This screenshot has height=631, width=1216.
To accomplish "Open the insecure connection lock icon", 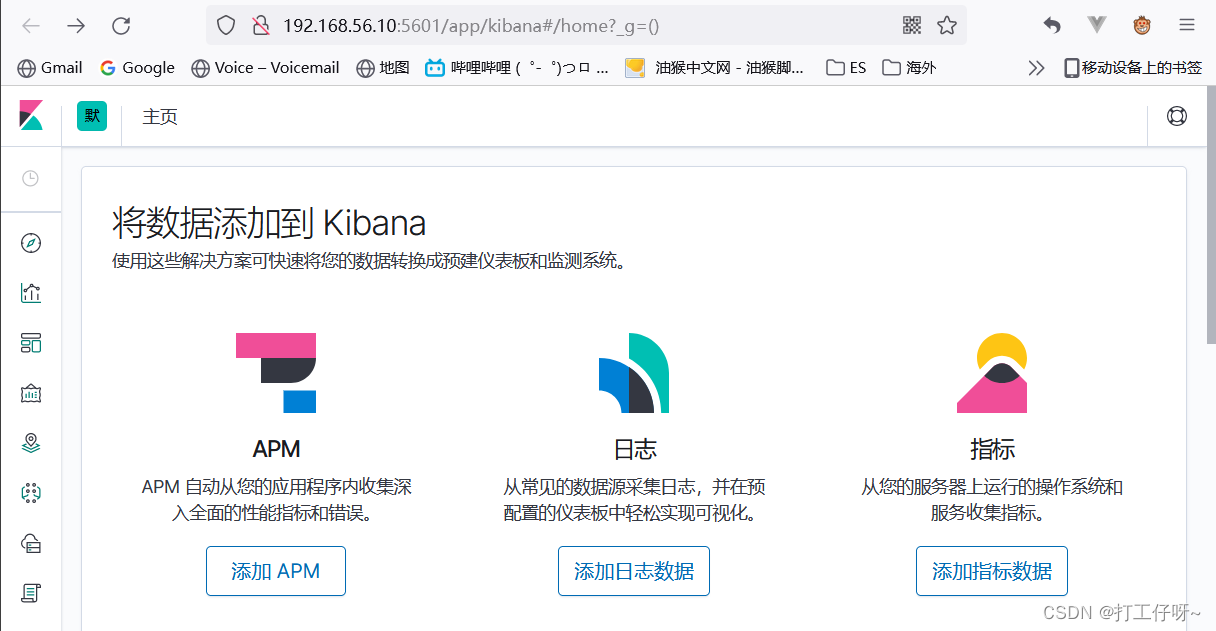I will [x=260, y=26].
